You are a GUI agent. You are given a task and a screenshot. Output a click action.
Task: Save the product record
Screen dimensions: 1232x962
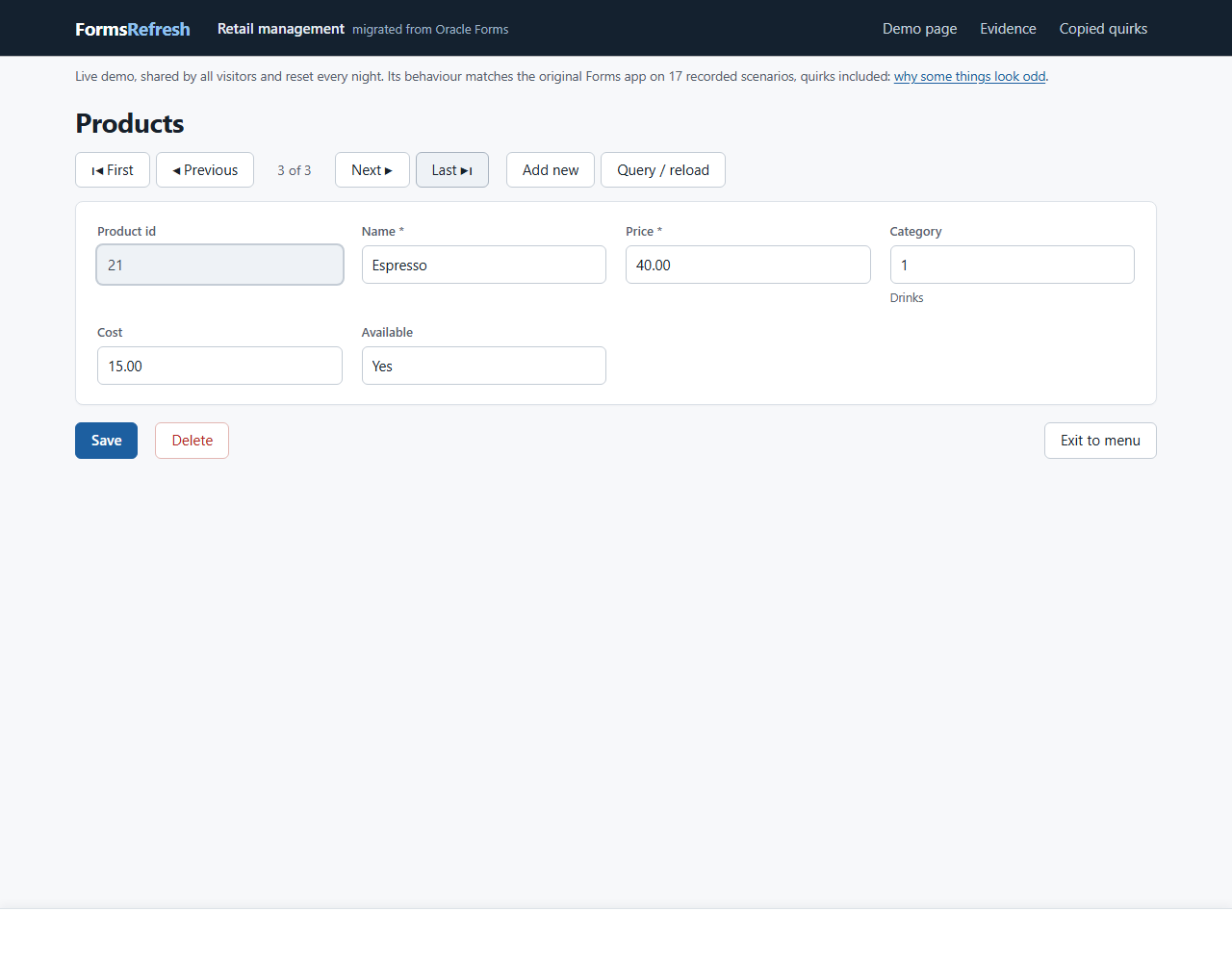pos(107,441)
